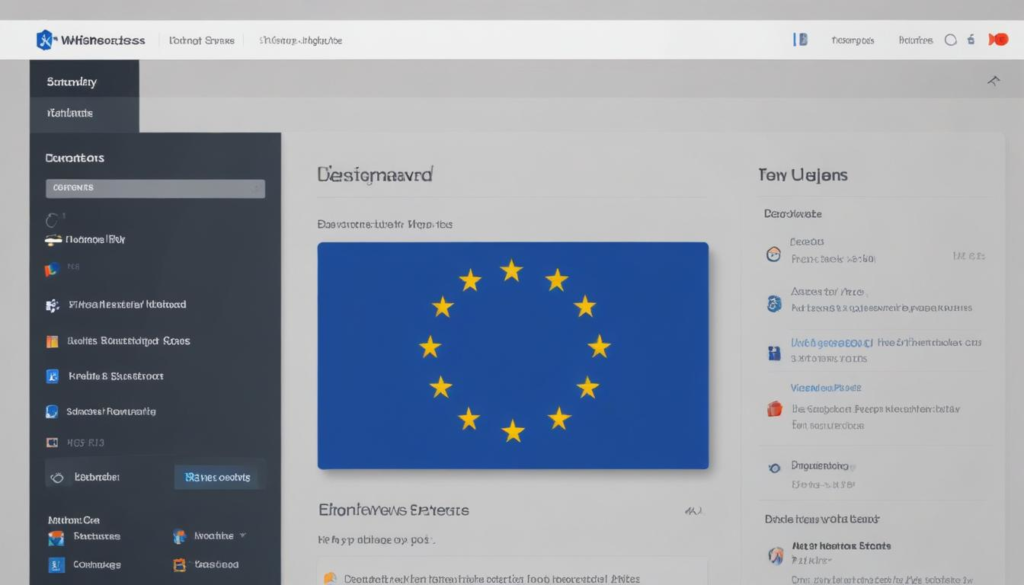Select the dimmed "NGF R13" sidebar entry
Image resolution: width=1024 pixels, height=585 pixels.
(x=85, y=443)
